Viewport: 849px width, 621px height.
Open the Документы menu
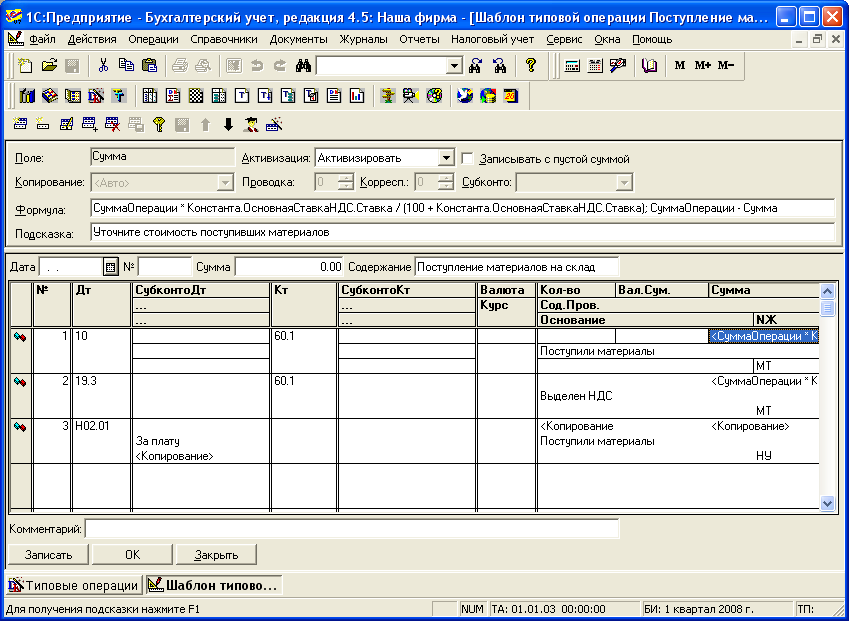pos(298,39)
